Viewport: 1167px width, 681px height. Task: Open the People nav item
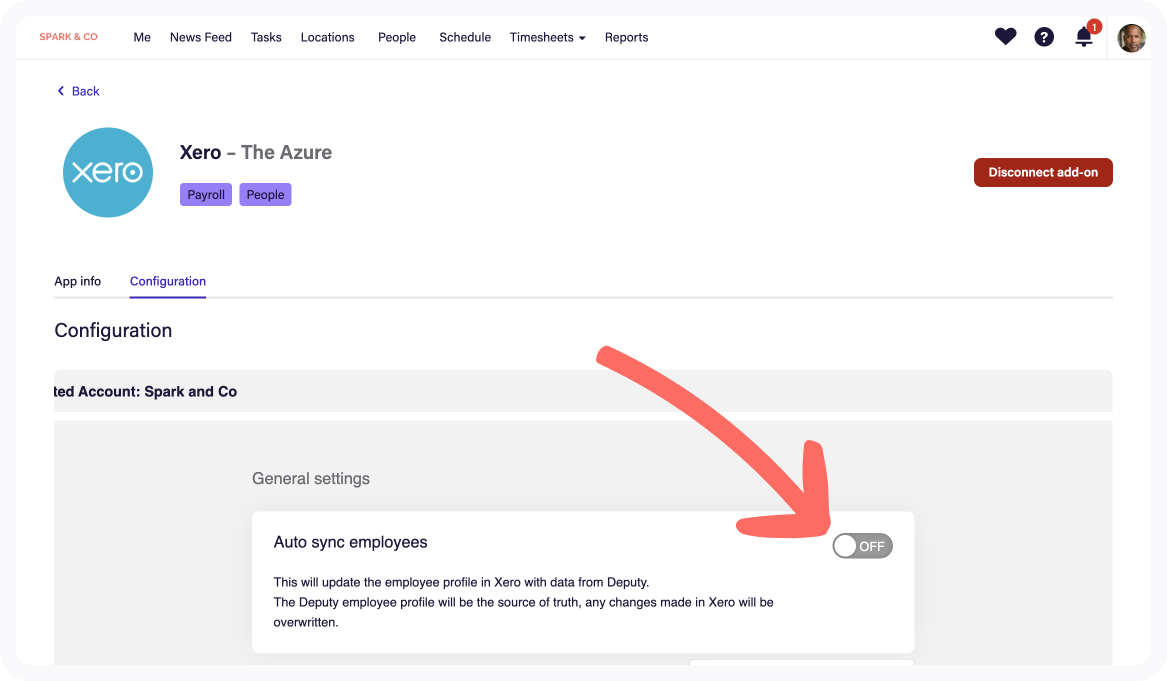click(x=397, y=37)
